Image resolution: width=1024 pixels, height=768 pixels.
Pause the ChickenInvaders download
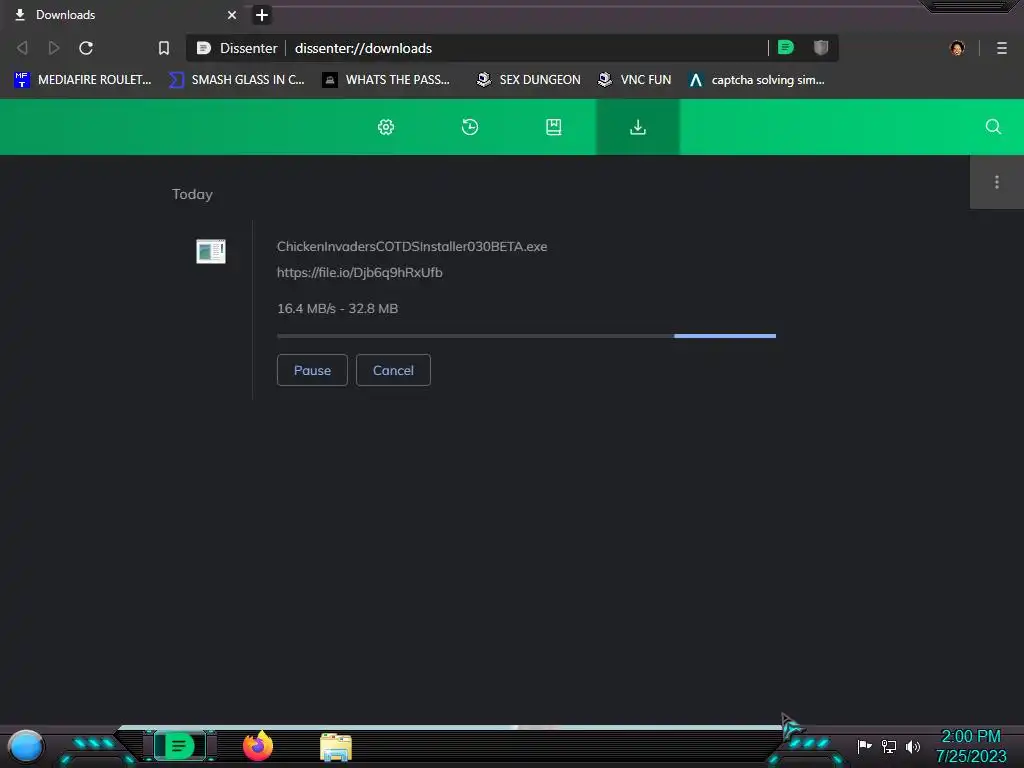312,370
